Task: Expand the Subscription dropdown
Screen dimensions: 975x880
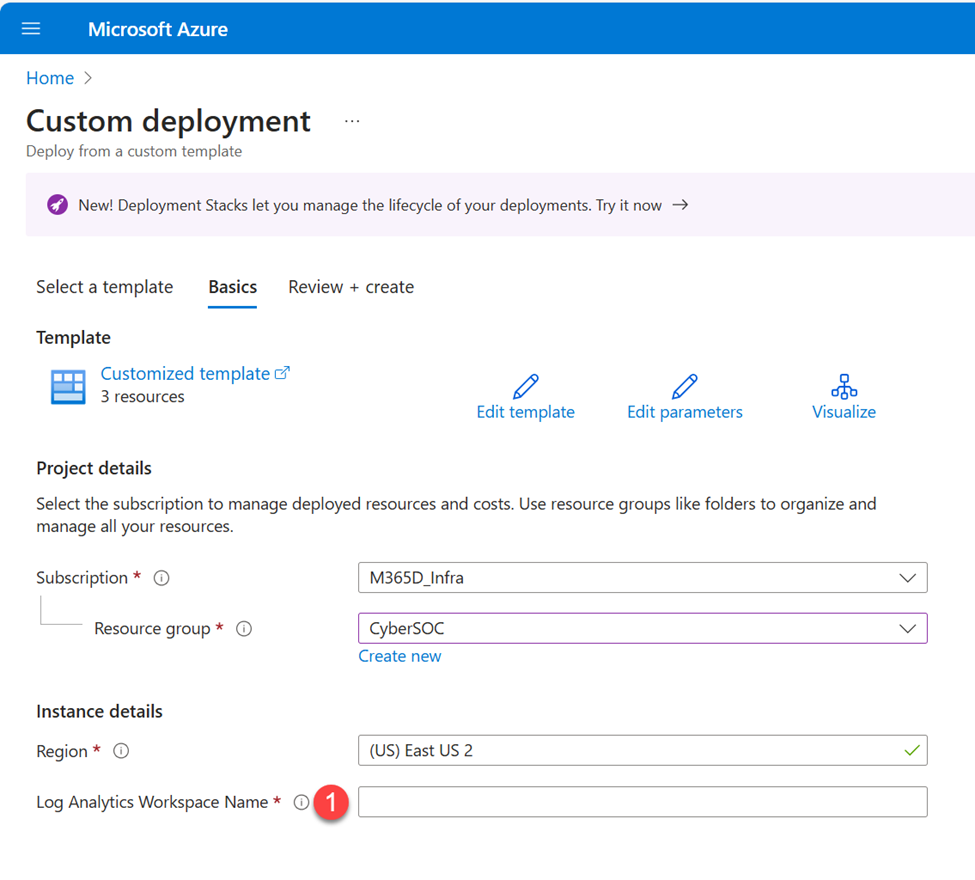Action: click(642, 578)
